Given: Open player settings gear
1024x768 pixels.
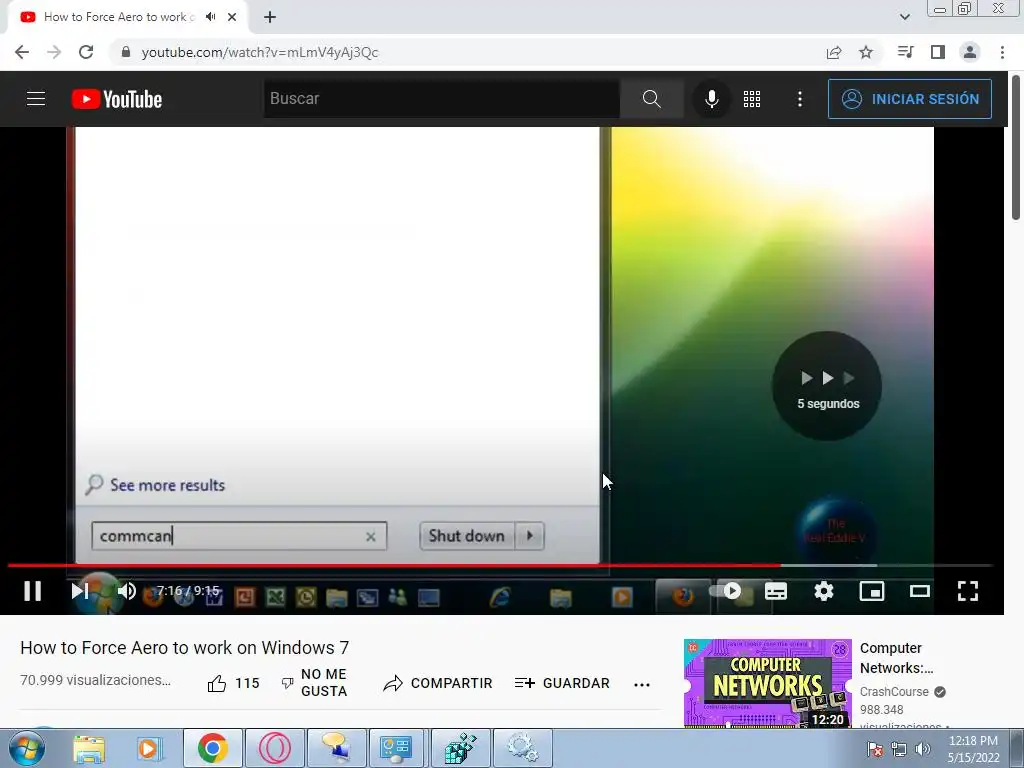Looking at the screenshot, I should [x=824, y=591].
